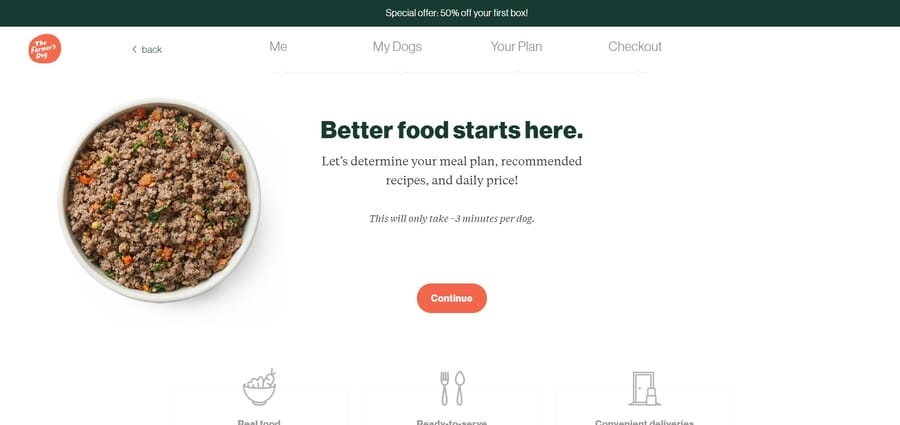
Task: Click the fork and spoon icon
Action: click(452, 388)
